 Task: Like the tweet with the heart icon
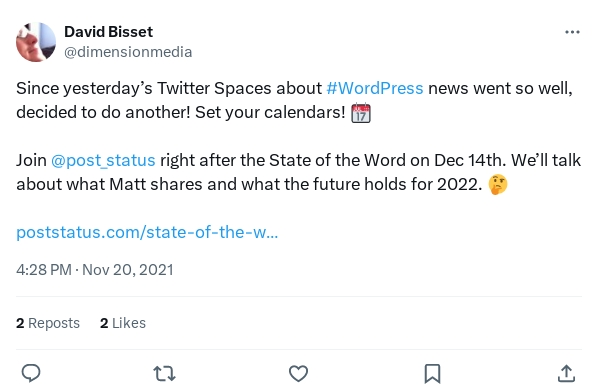tap(298, 373)
